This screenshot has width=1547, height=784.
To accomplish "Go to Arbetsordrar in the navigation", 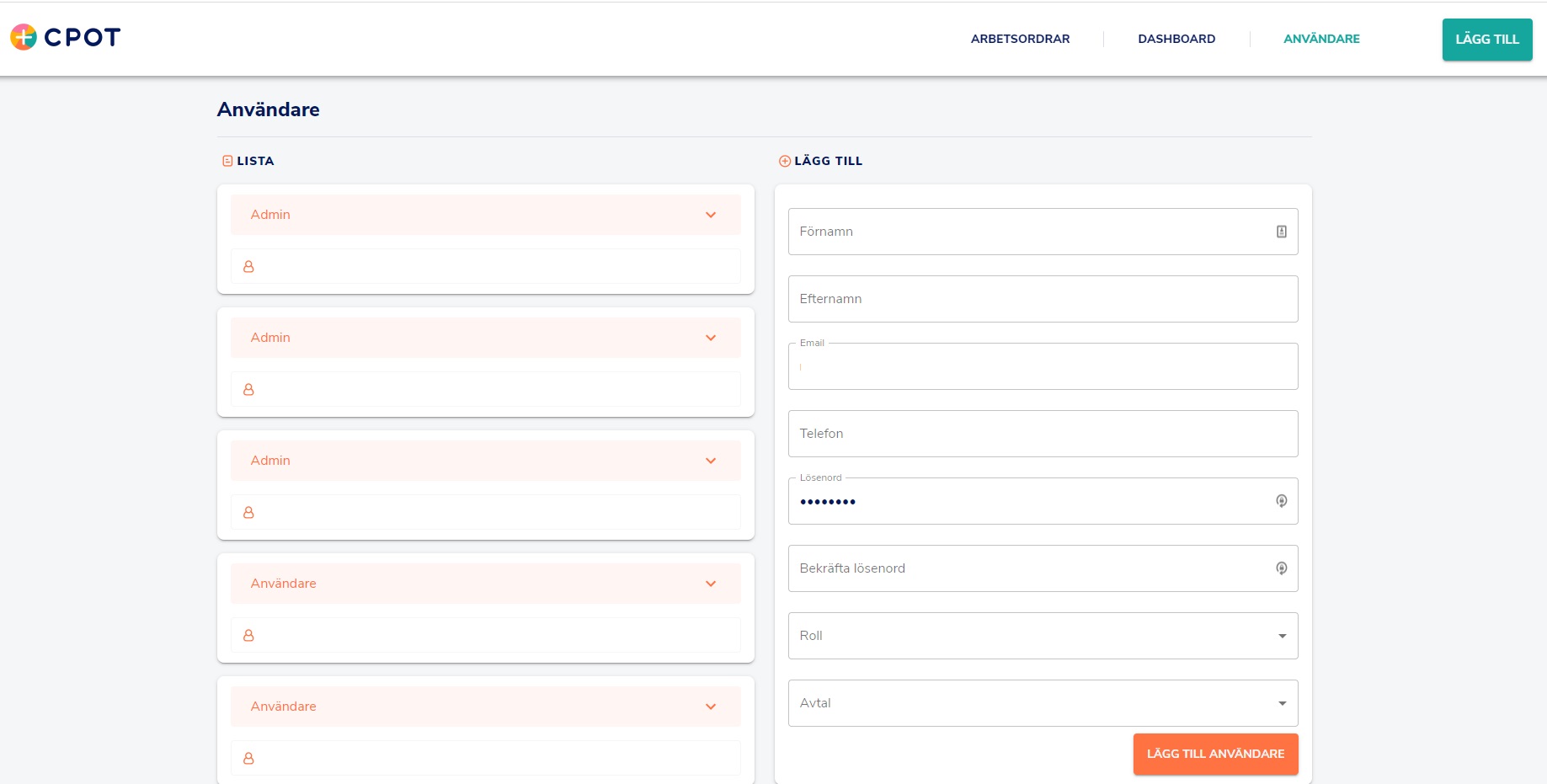I will click(1020, 39).
